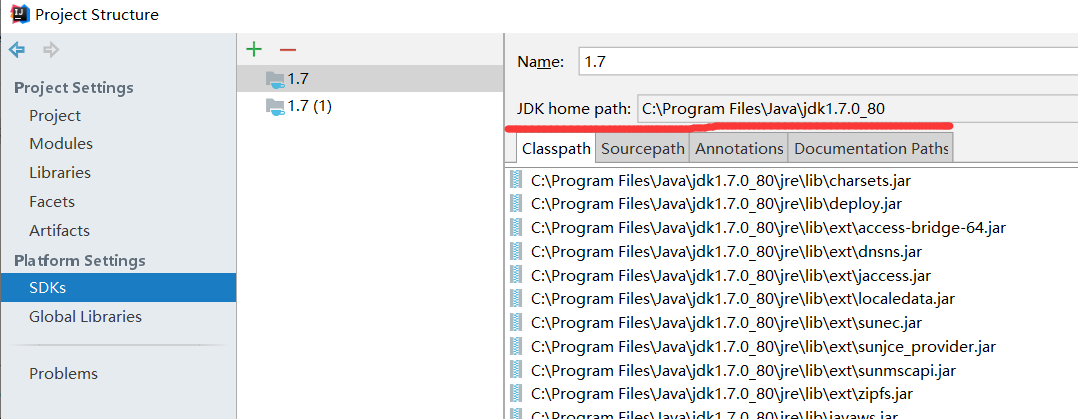Select the deploy.jar classpath entry

pyautogui.click(x=716, y=204)
